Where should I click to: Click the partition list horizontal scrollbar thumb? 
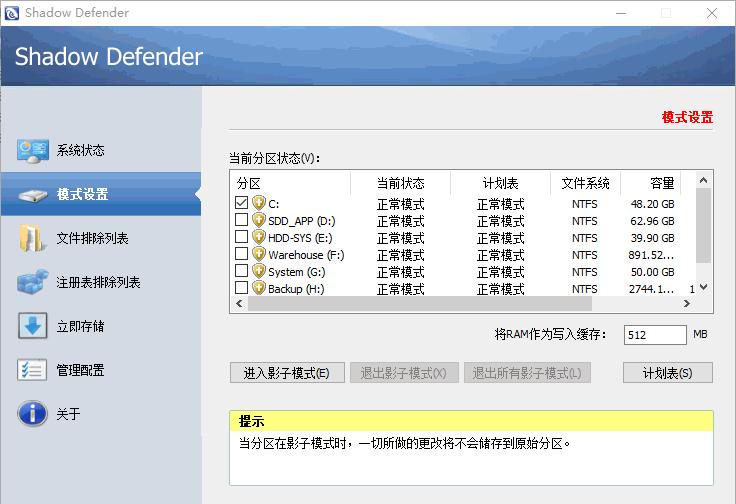[x=420, y=304]
